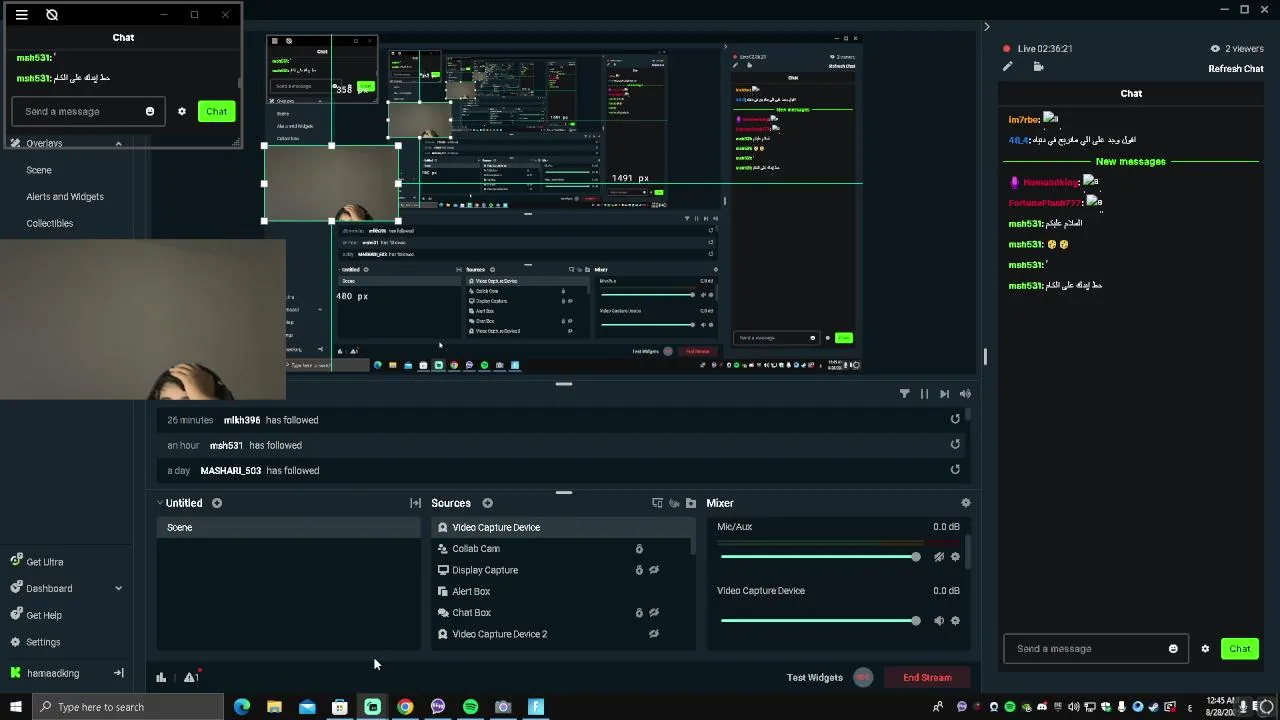Show the Display Capture source

654,570
